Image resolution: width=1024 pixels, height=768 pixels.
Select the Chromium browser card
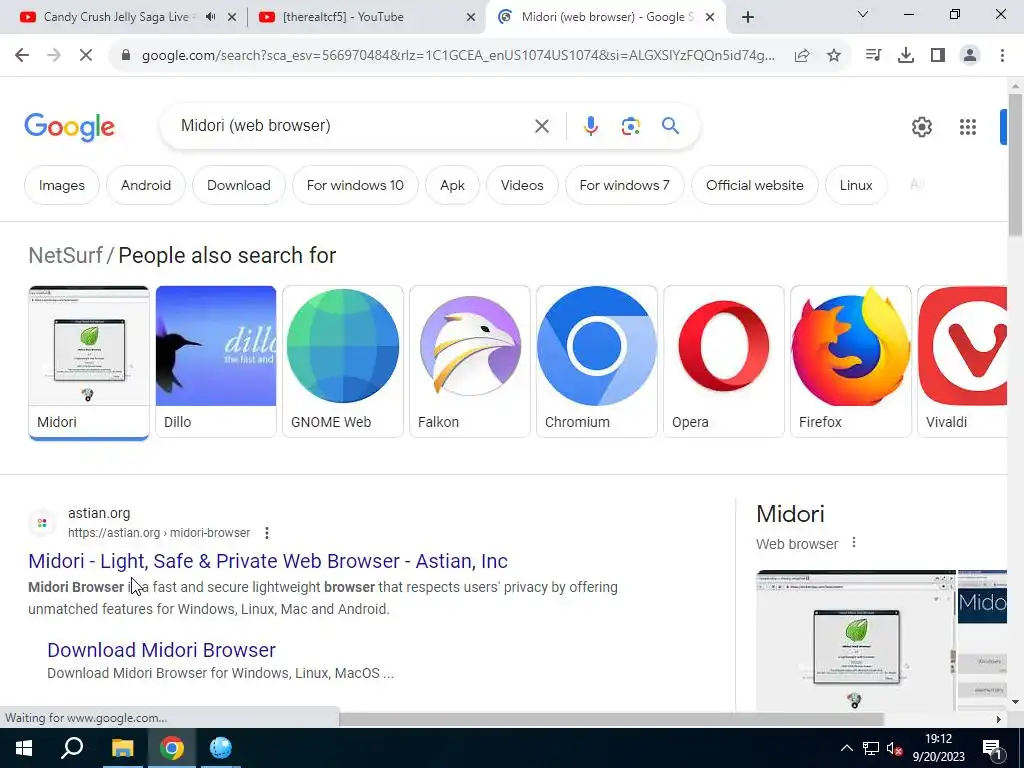[597, 361]
